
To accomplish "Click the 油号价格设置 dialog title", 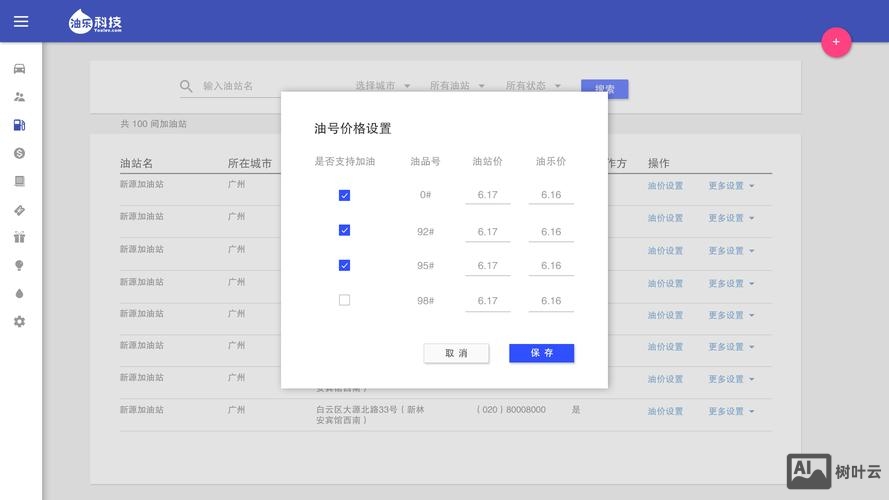I will pyautogui.click(x=353, y=129).
